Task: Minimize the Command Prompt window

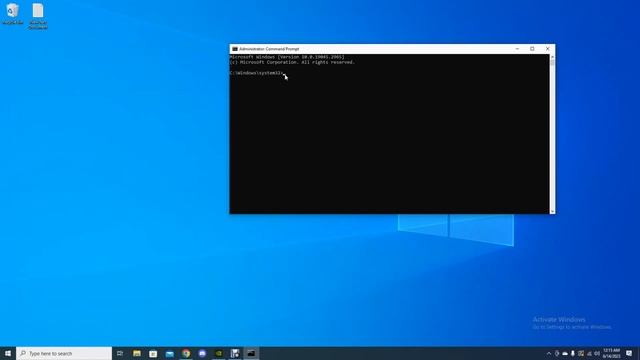Action: tap(517, 49)
